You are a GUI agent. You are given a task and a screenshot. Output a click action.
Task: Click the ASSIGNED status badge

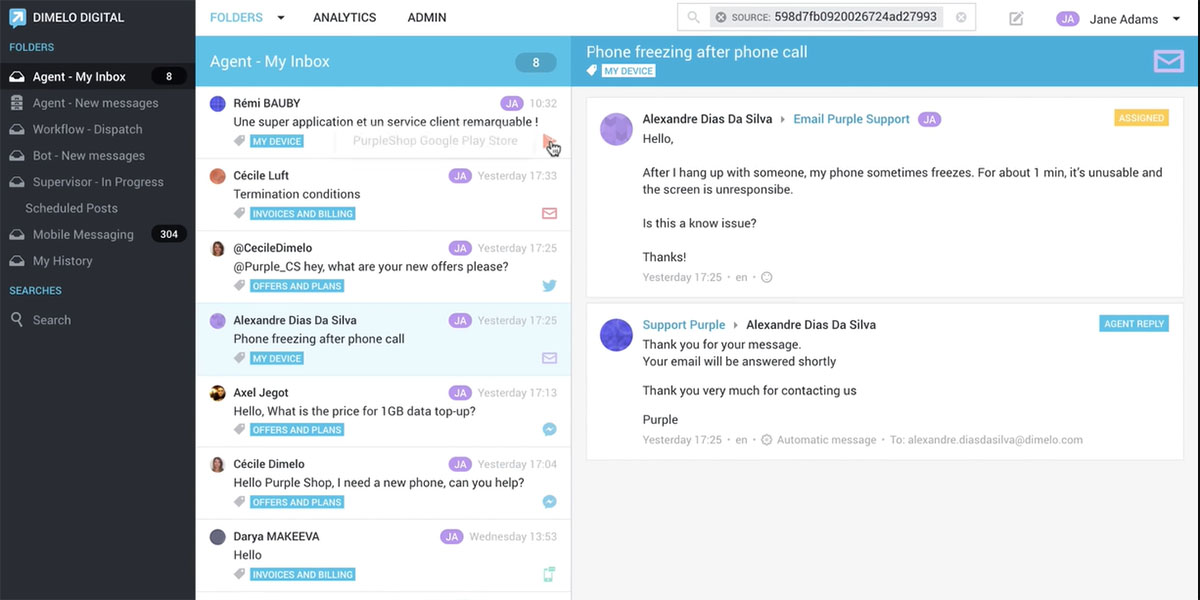click(1141, 118)
